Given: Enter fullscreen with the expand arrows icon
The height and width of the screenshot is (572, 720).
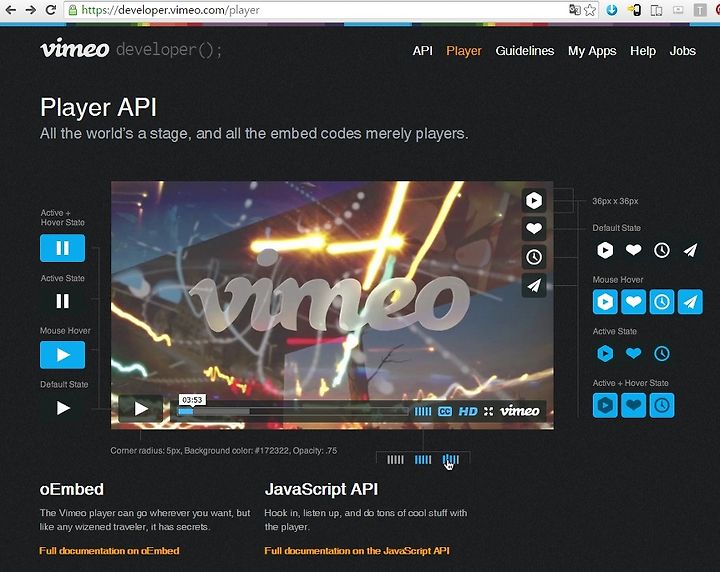Looking at the screenshot, I should click(x=488, y=411).
